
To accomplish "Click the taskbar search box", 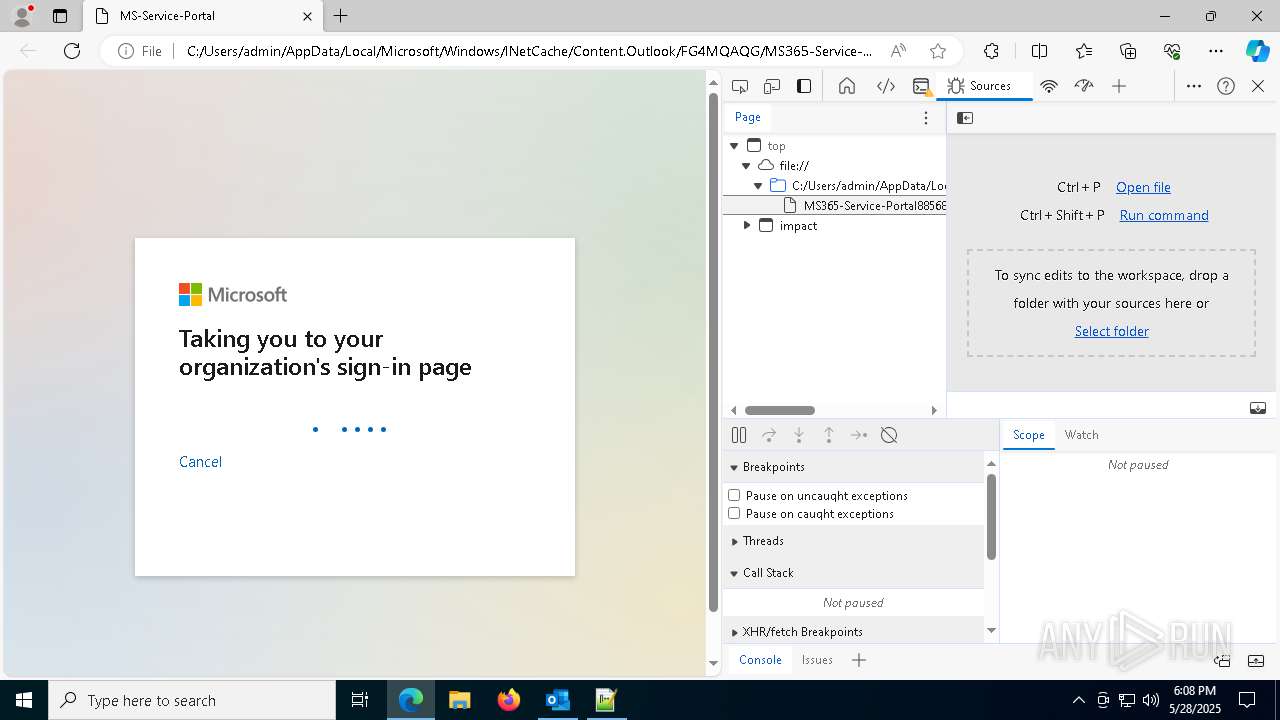I will click(x=192, y=700).
